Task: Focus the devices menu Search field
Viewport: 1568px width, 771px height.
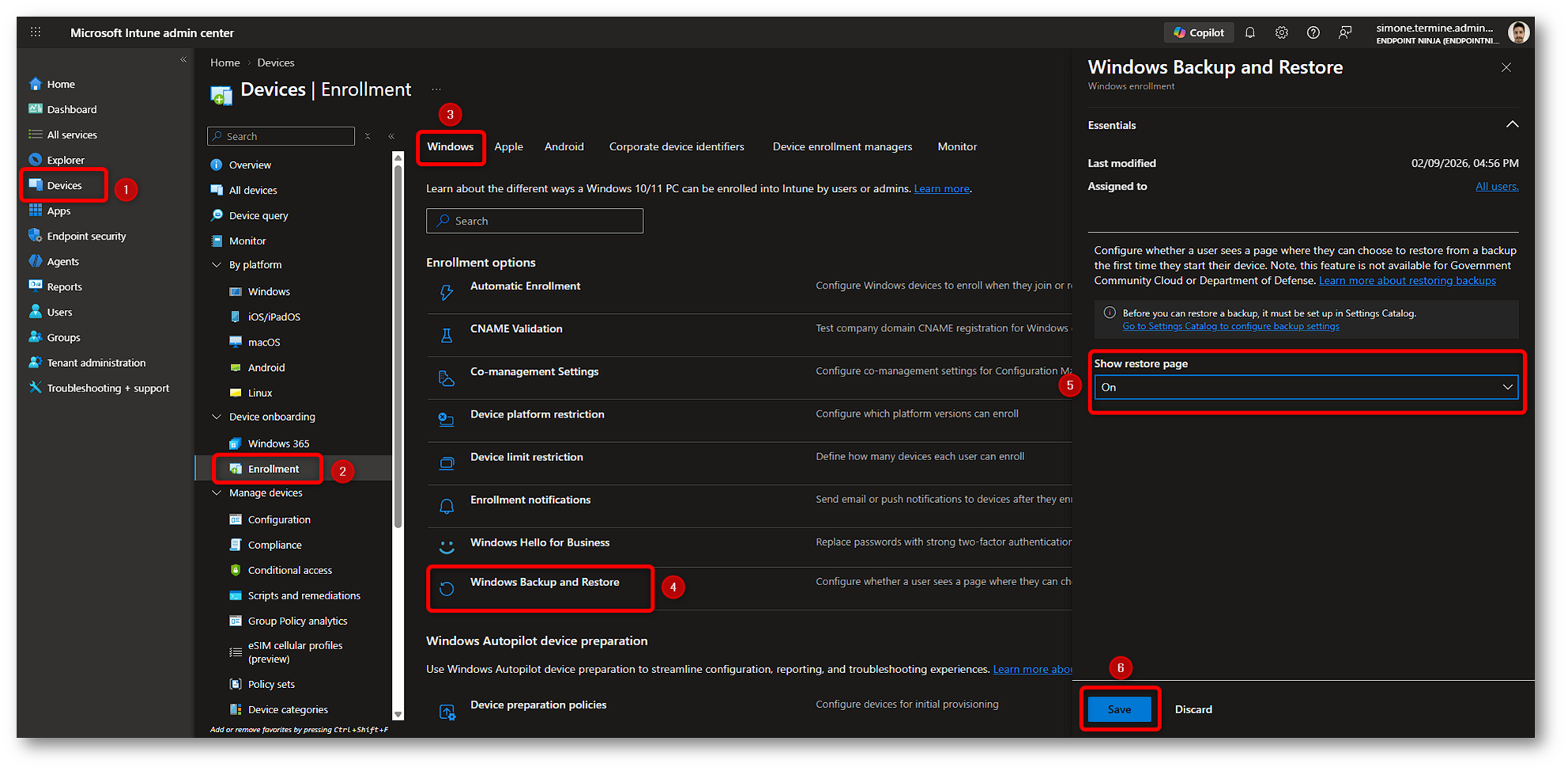Action: click(281, 136)
